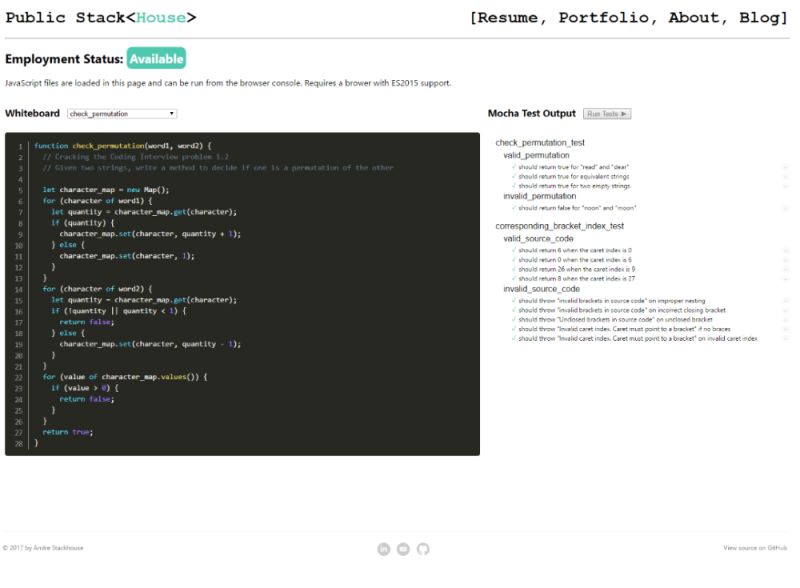Click the corresponding_bracket_index_test suite heading
800x588 pixels.
(560, 226)
